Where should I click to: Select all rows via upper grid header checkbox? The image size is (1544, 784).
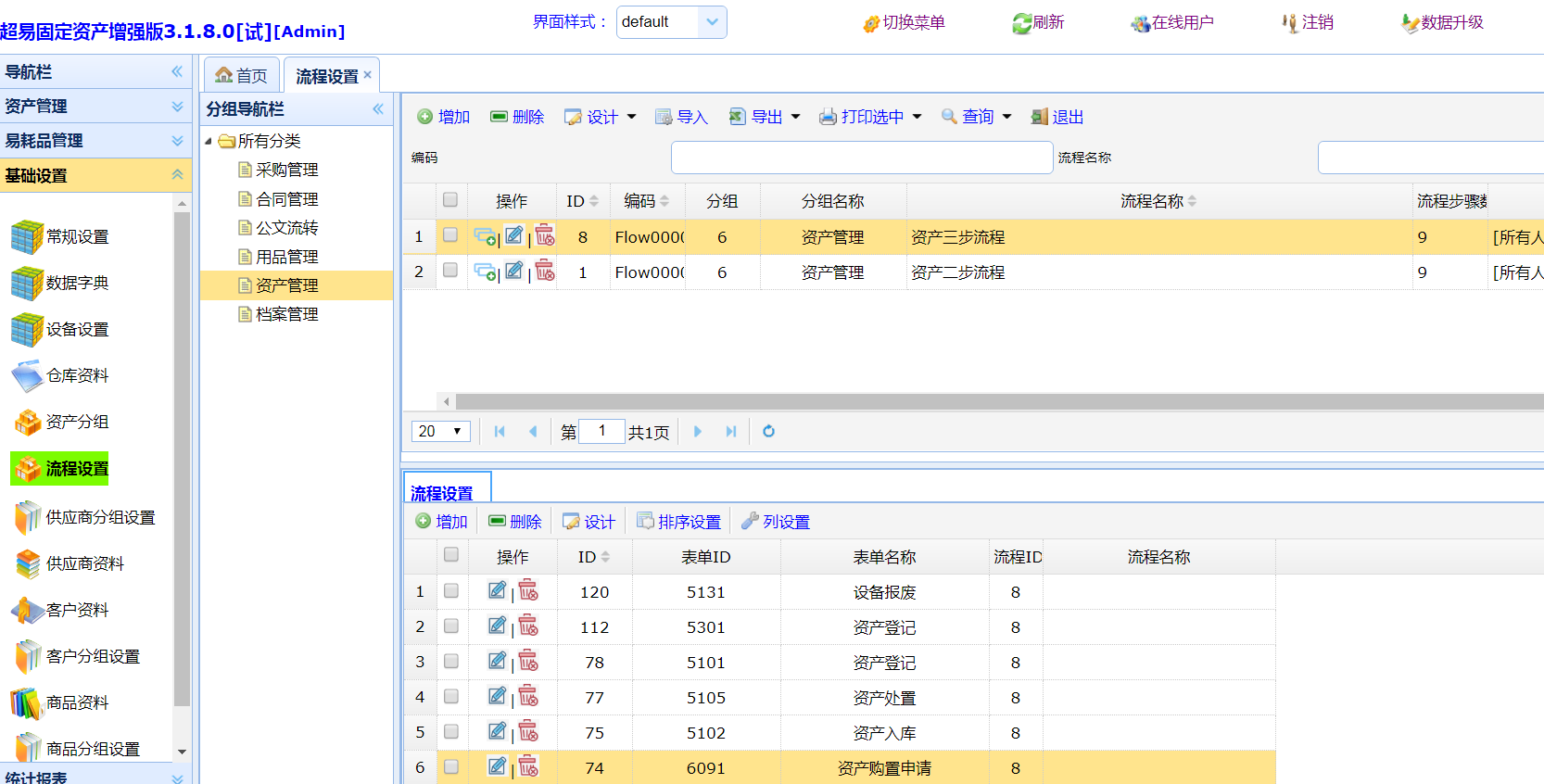tap(450, 199)
